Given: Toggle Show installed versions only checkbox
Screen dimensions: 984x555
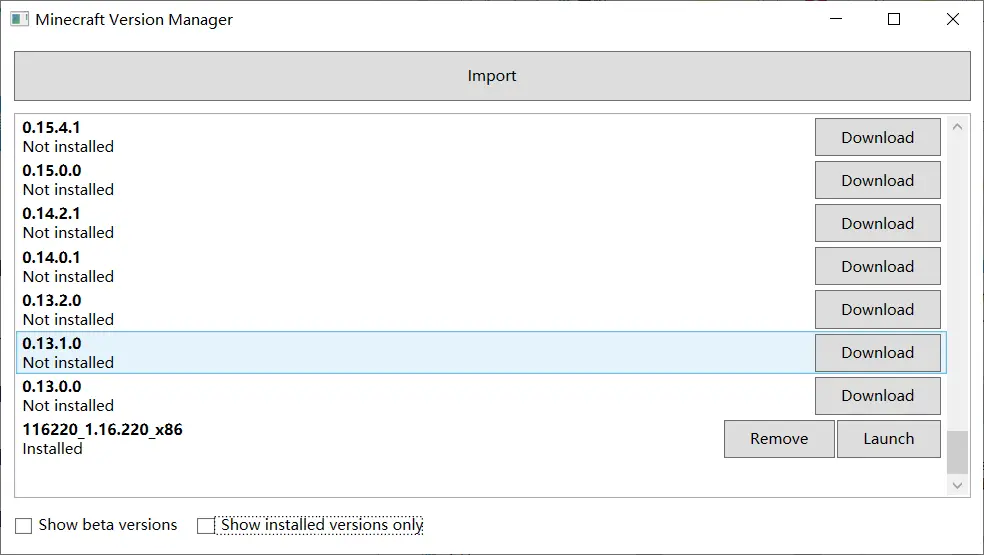Looking at the screenshot, I should [206, 525].
